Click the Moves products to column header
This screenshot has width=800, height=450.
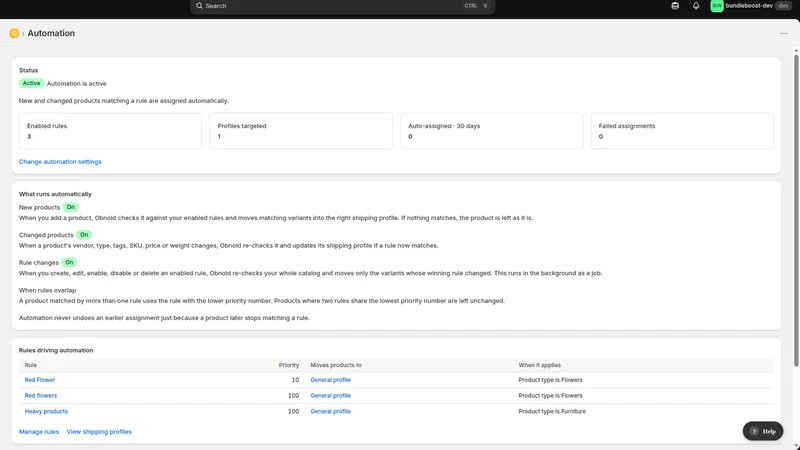[x=336, y=365]
